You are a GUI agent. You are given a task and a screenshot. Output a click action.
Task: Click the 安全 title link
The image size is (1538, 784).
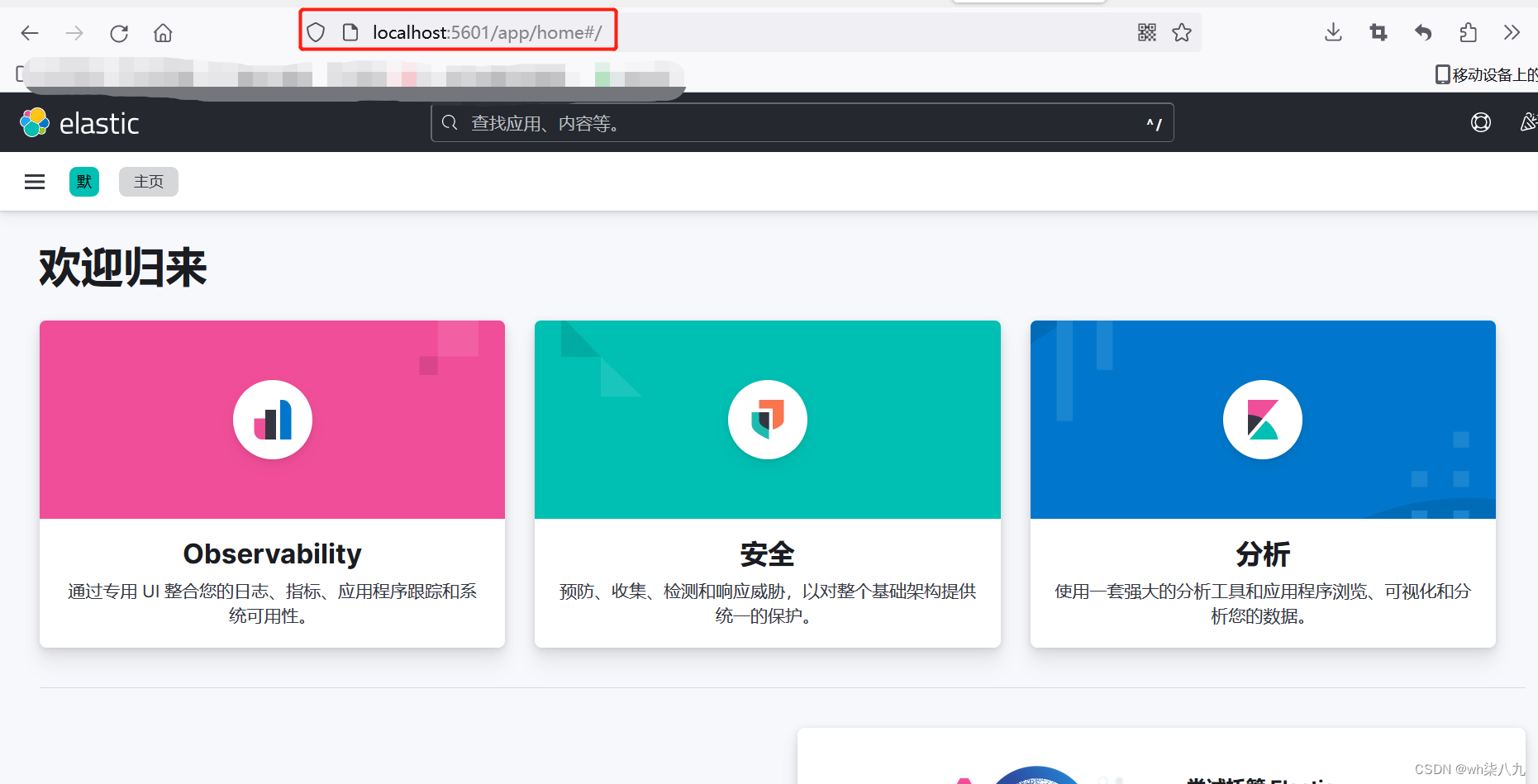click(767, 554)
